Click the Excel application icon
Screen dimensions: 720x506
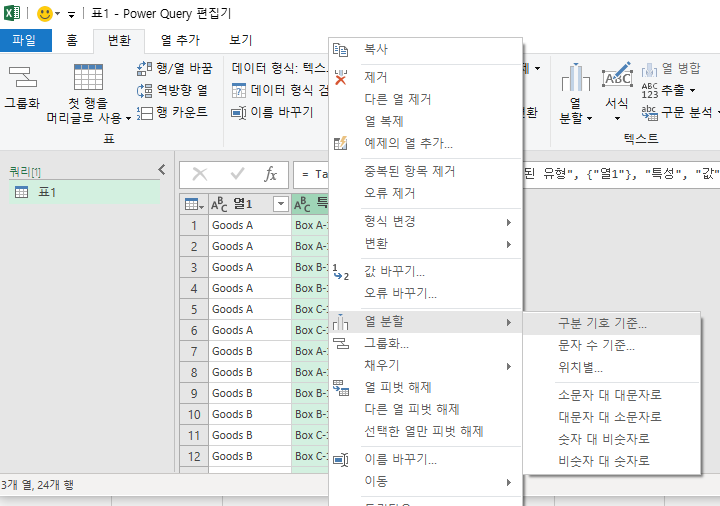point(11,13)
